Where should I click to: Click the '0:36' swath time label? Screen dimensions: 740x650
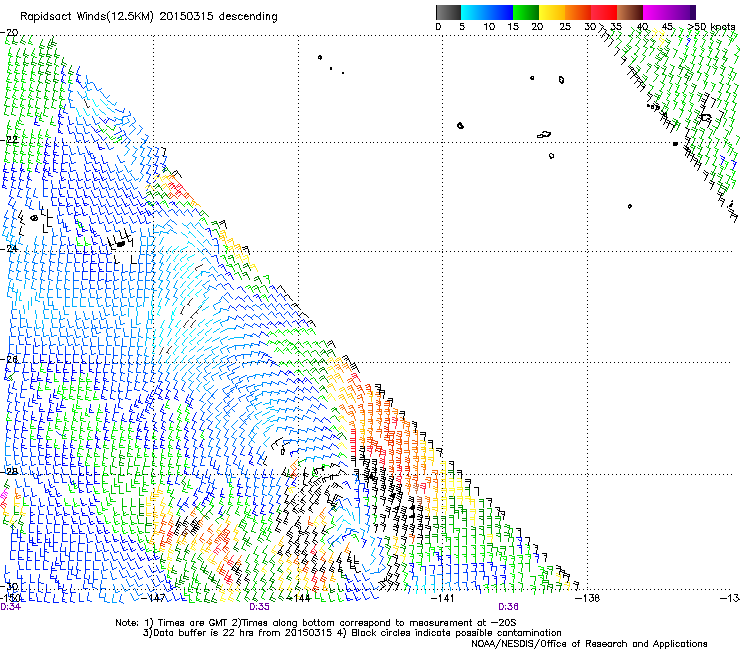click(508, 607)
